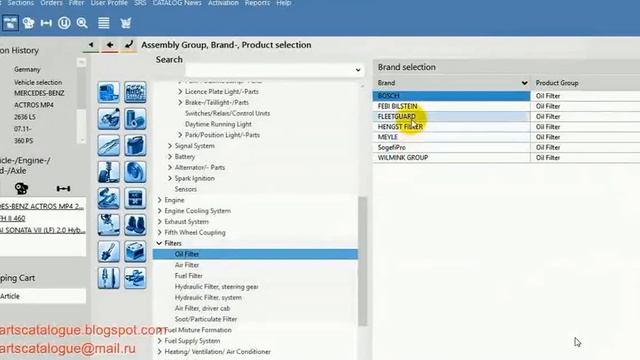Open the Brand column header dropdown
This screenshot has height=360, width=640.
(x=524, y=83)
